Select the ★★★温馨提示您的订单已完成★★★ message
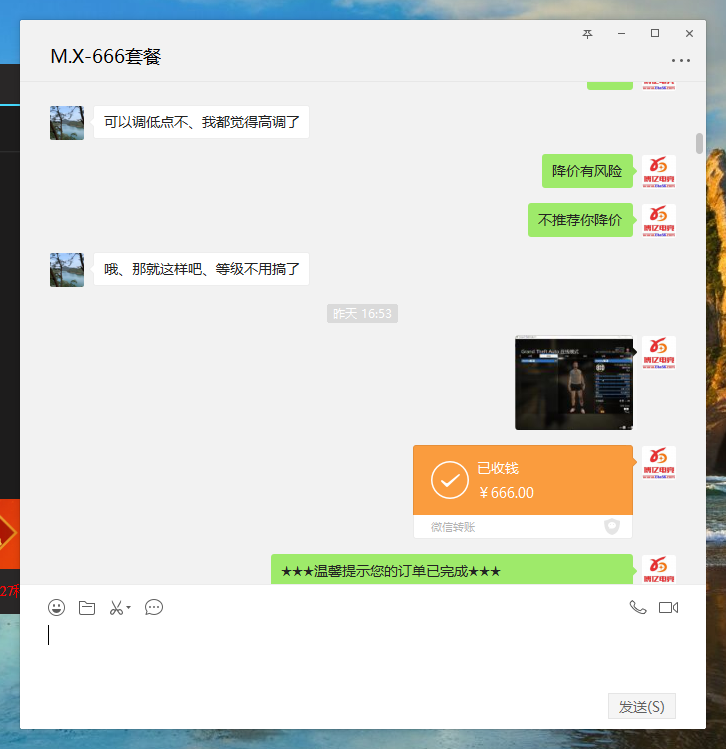This screenshot has height=749, width=726. tap(452, 569)
